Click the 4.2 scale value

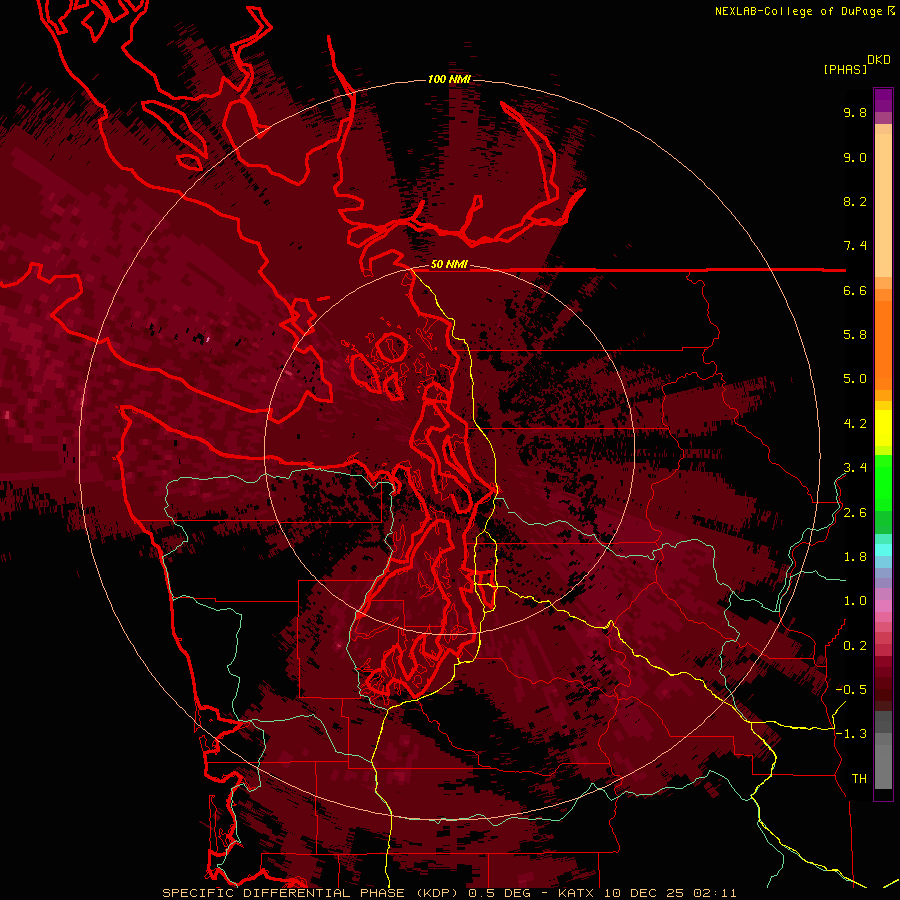855,424
